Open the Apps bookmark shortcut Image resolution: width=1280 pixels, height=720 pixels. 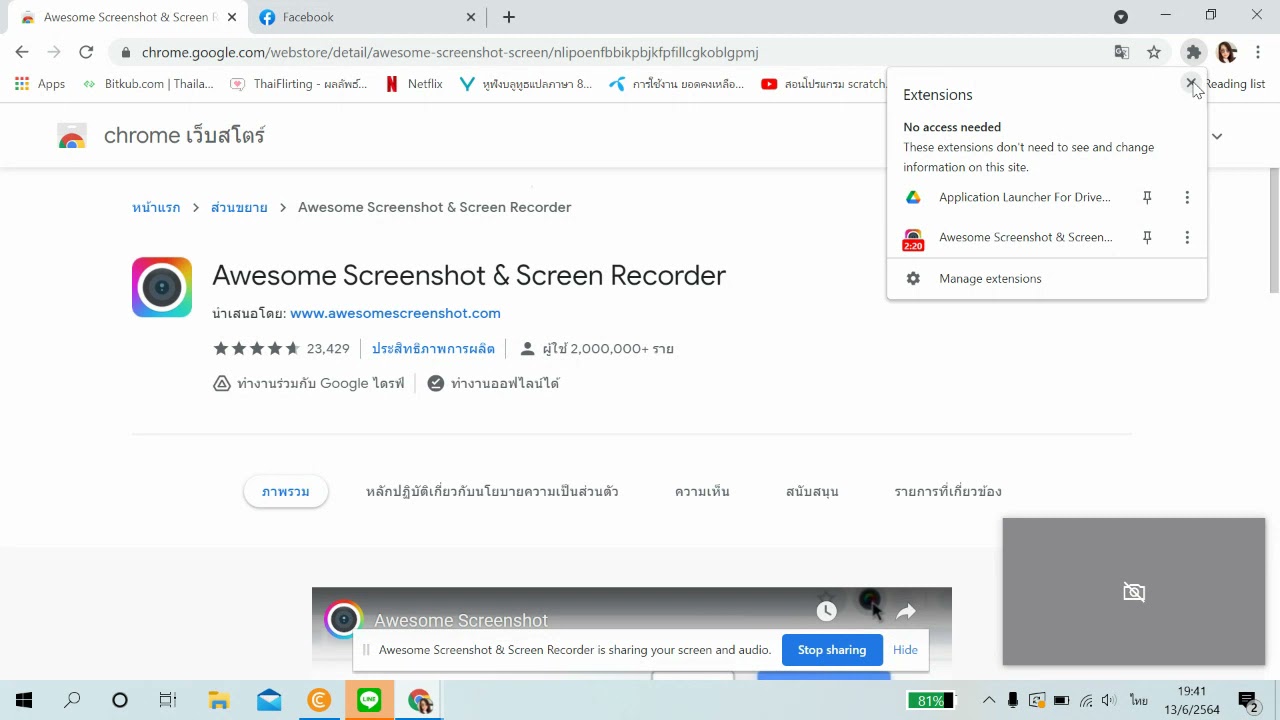(x=40, y=84)
